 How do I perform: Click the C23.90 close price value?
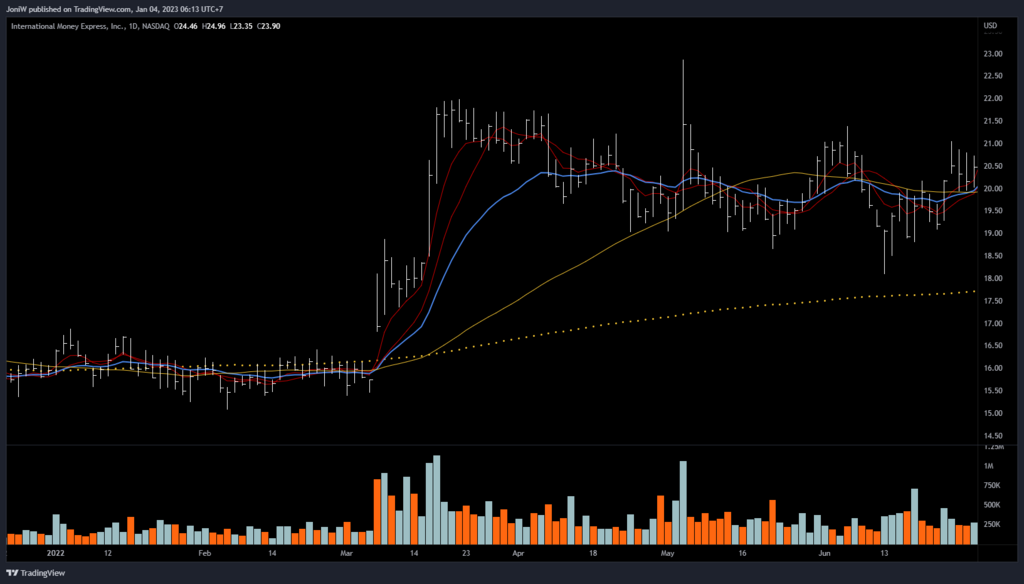tap(267, 26)
